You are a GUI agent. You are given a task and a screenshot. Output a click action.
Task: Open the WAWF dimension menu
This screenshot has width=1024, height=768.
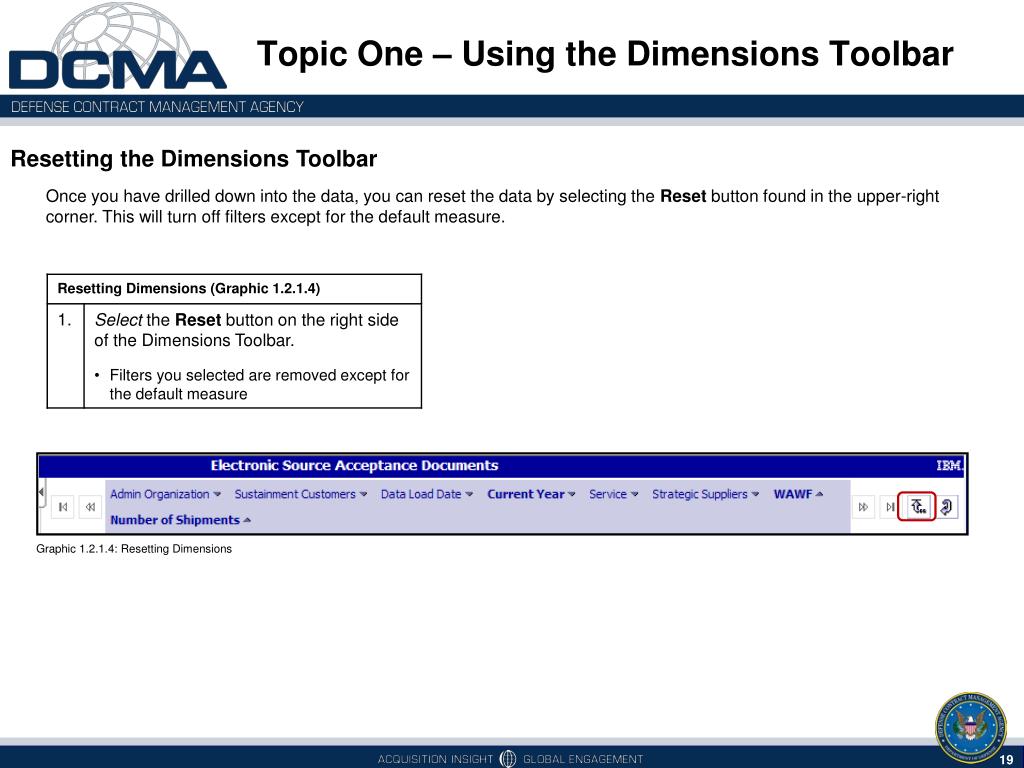[798, 494]
